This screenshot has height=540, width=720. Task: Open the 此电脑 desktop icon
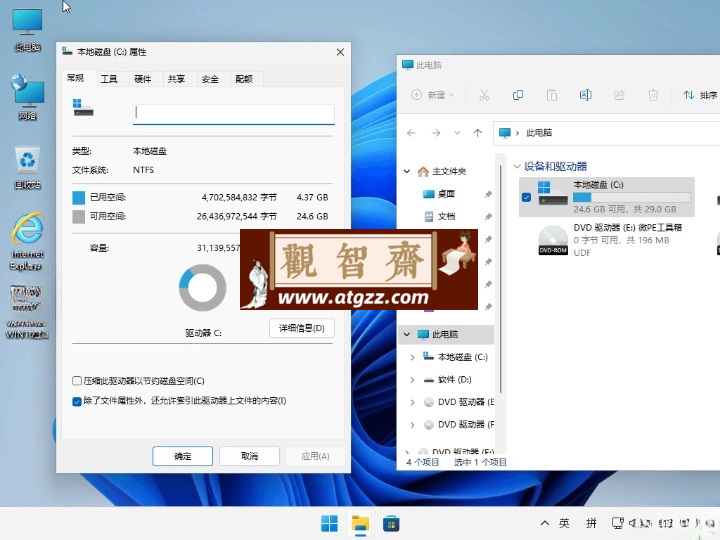tap(27, 30)
